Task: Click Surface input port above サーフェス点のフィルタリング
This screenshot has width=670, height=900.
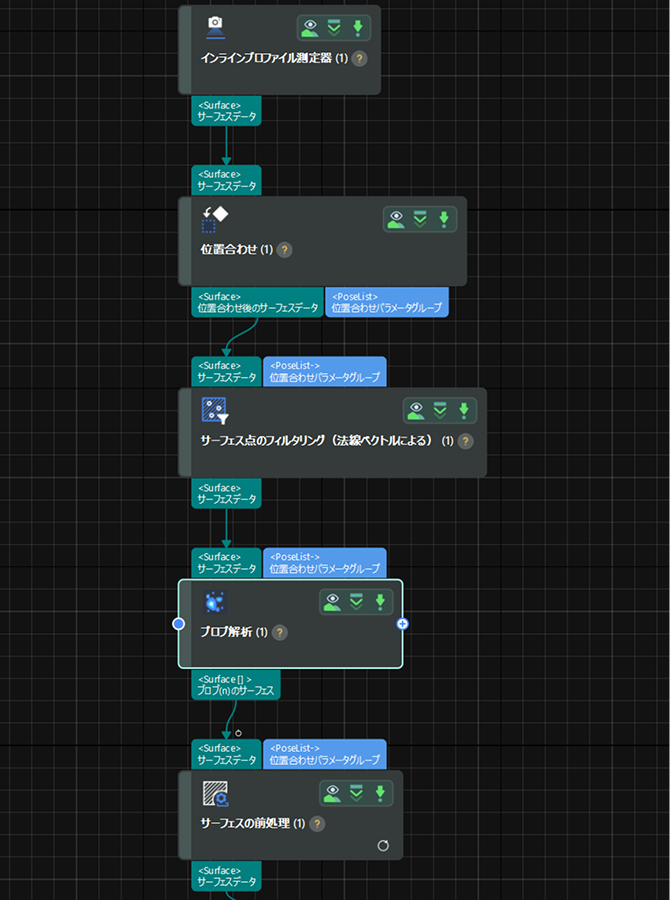Action: pos(226,371)
